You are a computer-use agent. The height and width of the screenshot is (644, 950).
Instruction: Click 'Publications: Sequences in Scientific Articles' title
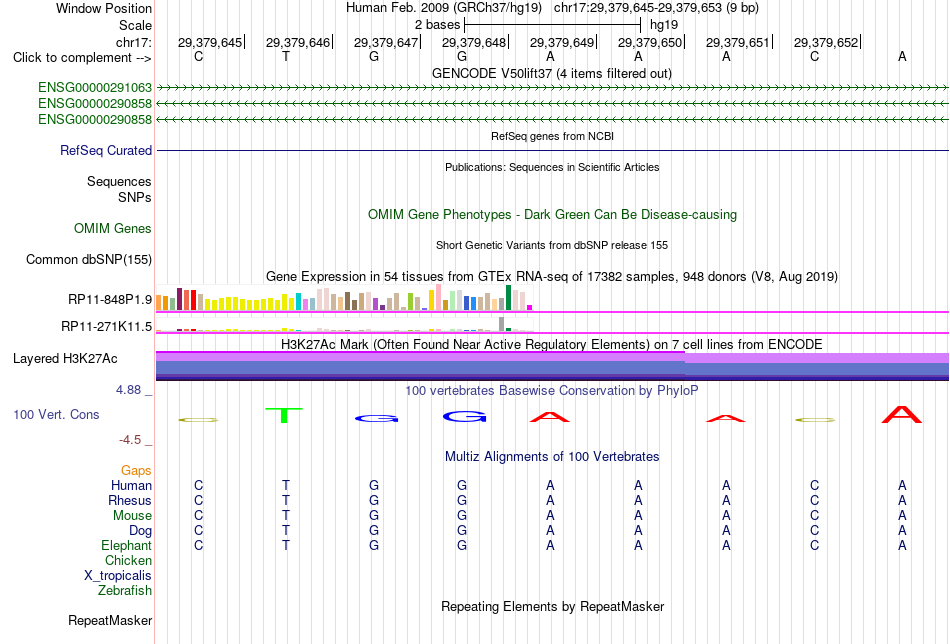[552, 167]
